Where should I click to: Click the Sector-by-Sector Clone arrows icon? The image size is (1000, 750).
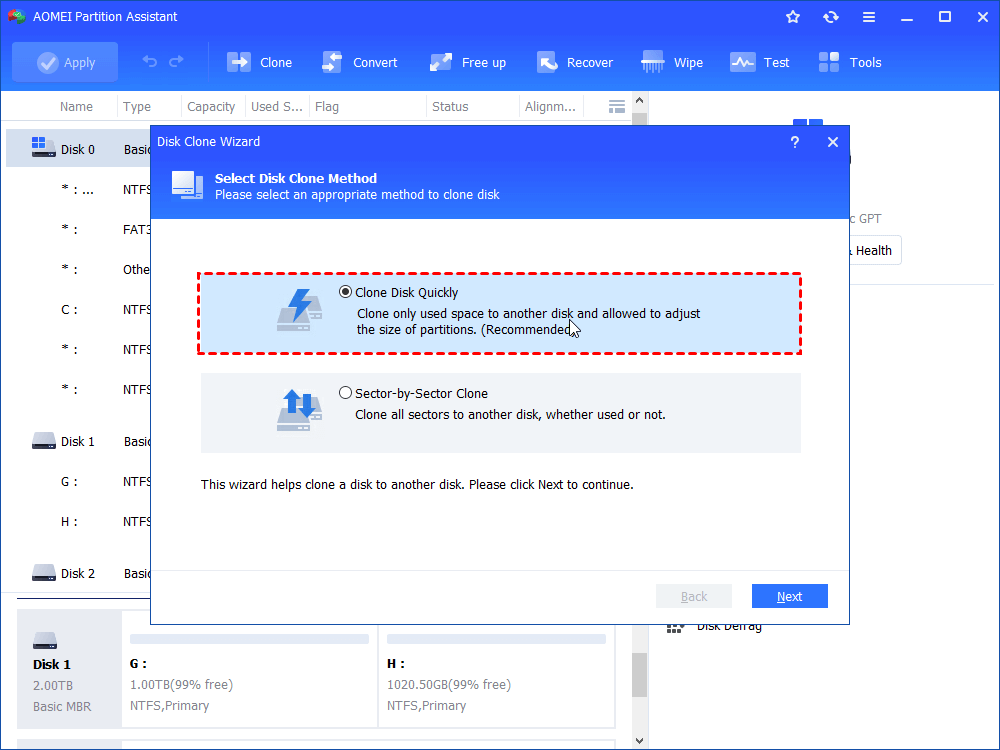pos(300,410)
